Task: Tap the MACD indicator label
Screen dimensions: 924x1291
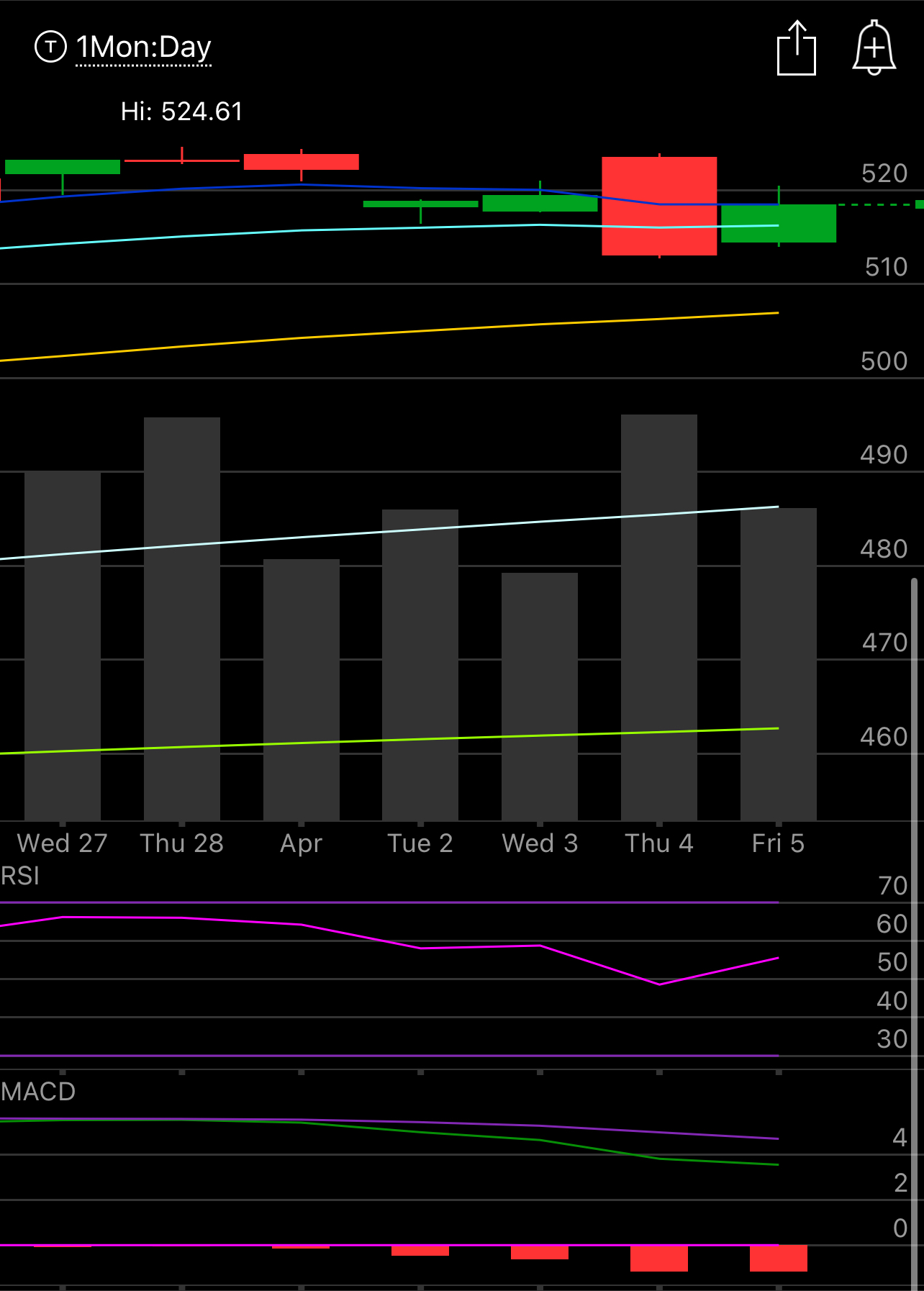Action: click(x=38, y=1092)
